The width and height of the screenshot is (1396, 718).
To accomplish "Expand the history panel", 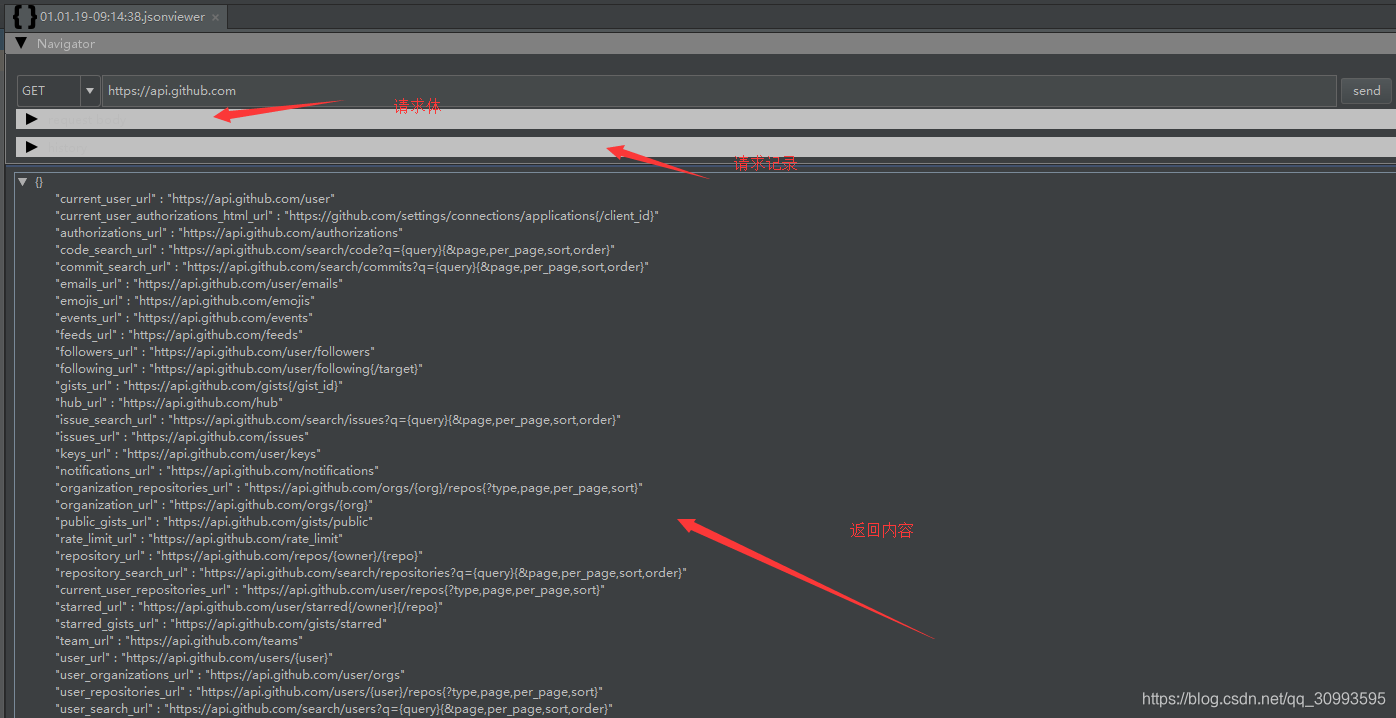I will tap(32, 147).
